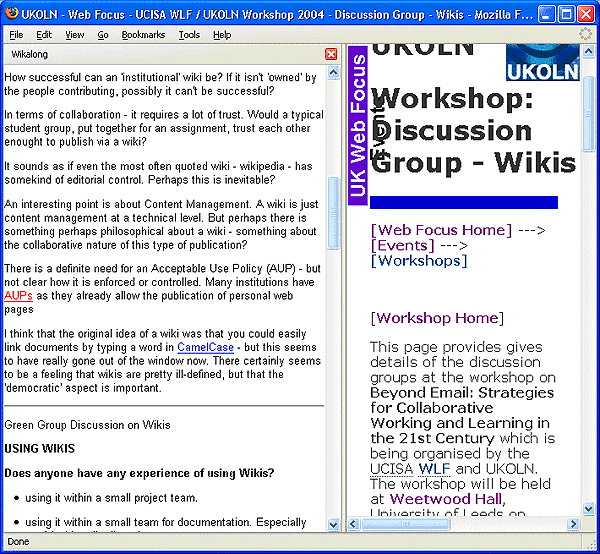Click the main page vertical scrollbar thumb
The image size is (600, 554).
click(x=589, y=114)
